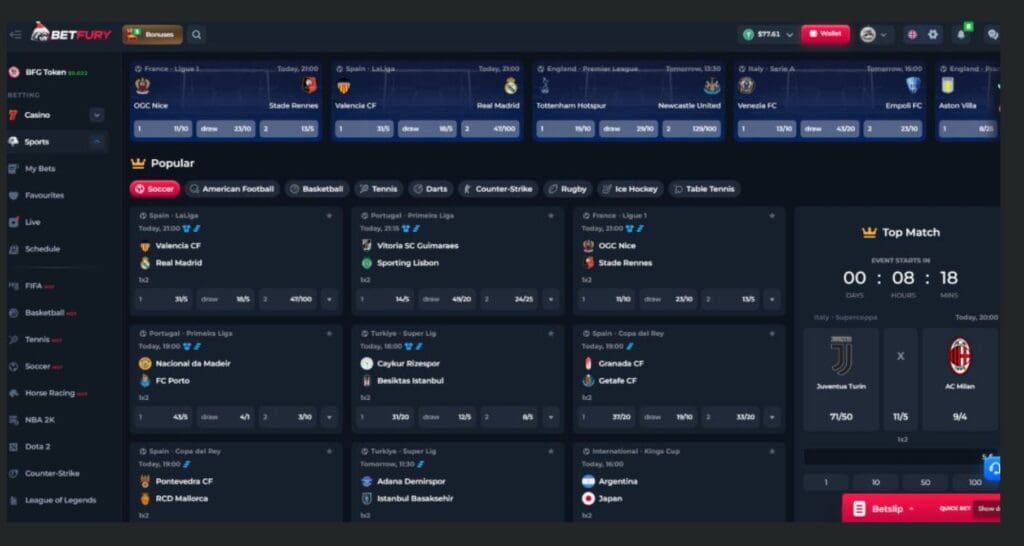Open My Bets in the sidebar
Screen dimensions: 1024x546
point(40,169)
